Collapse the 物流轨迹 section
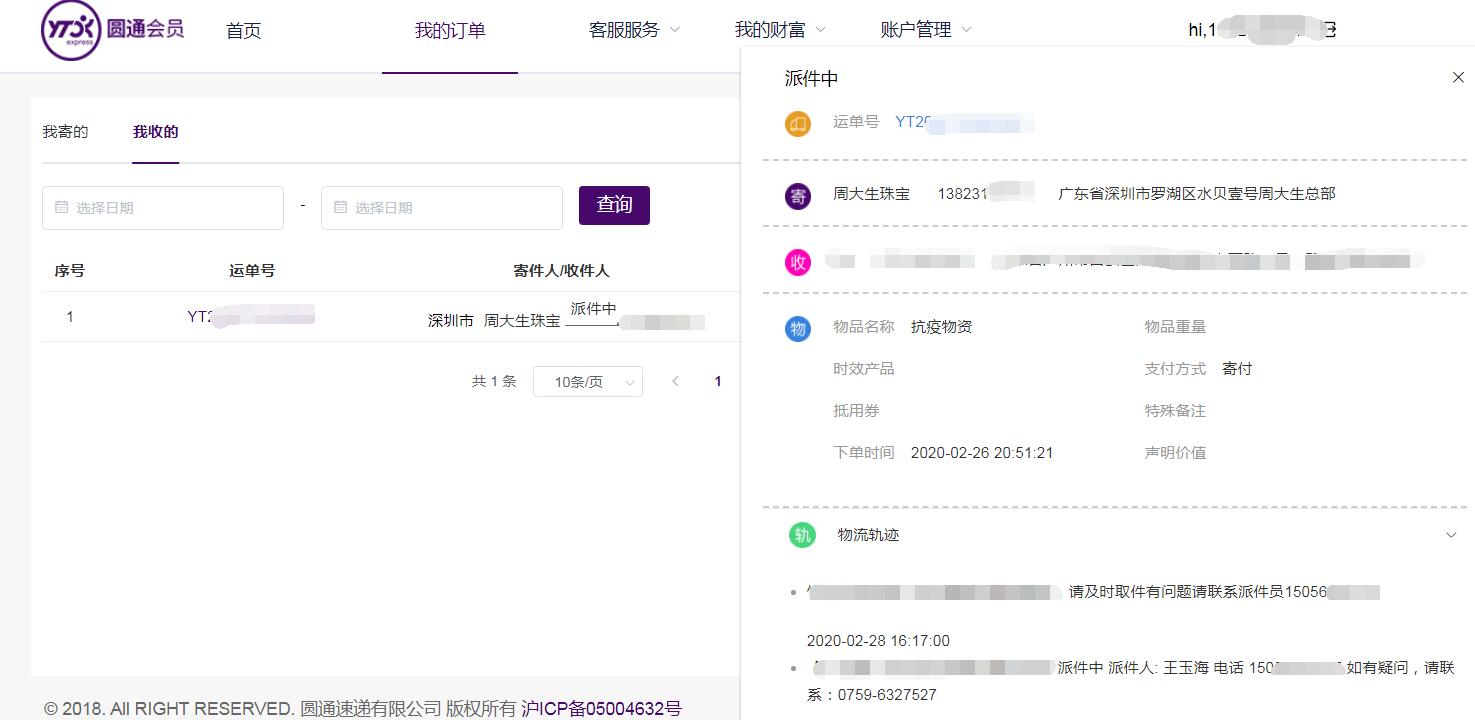Image resolution: width=1475 pixels, height=720 pixels. pyautogui.click(x=1451, y=535)
